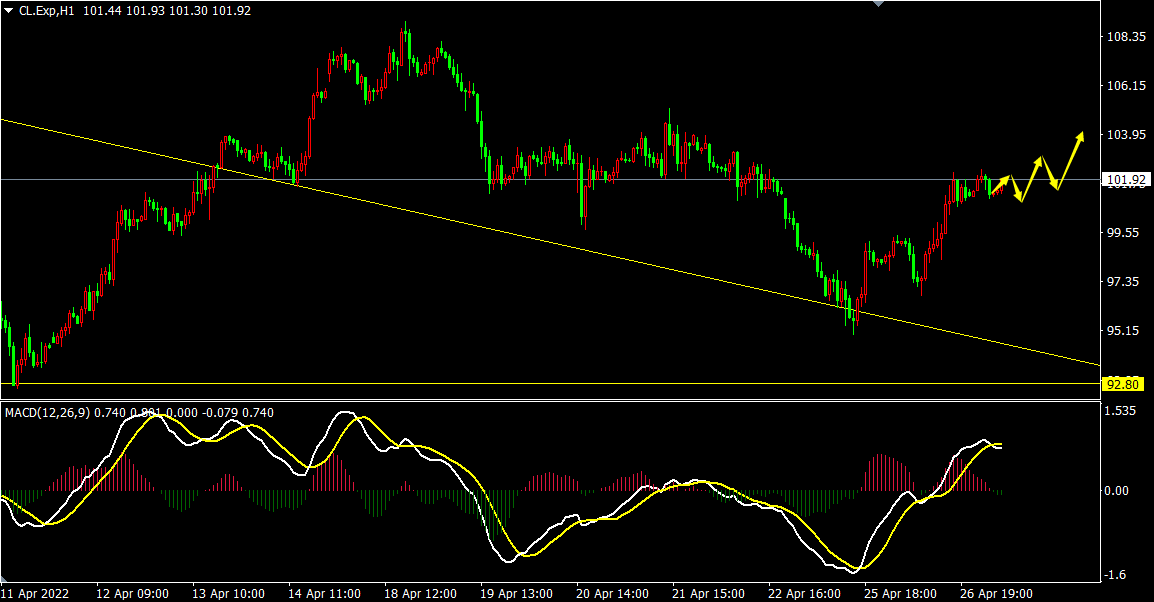Click the 22 Apr 16:00 time axis label
The height and width of the screenshot is (602, 1154).
[x=803, y=593]
